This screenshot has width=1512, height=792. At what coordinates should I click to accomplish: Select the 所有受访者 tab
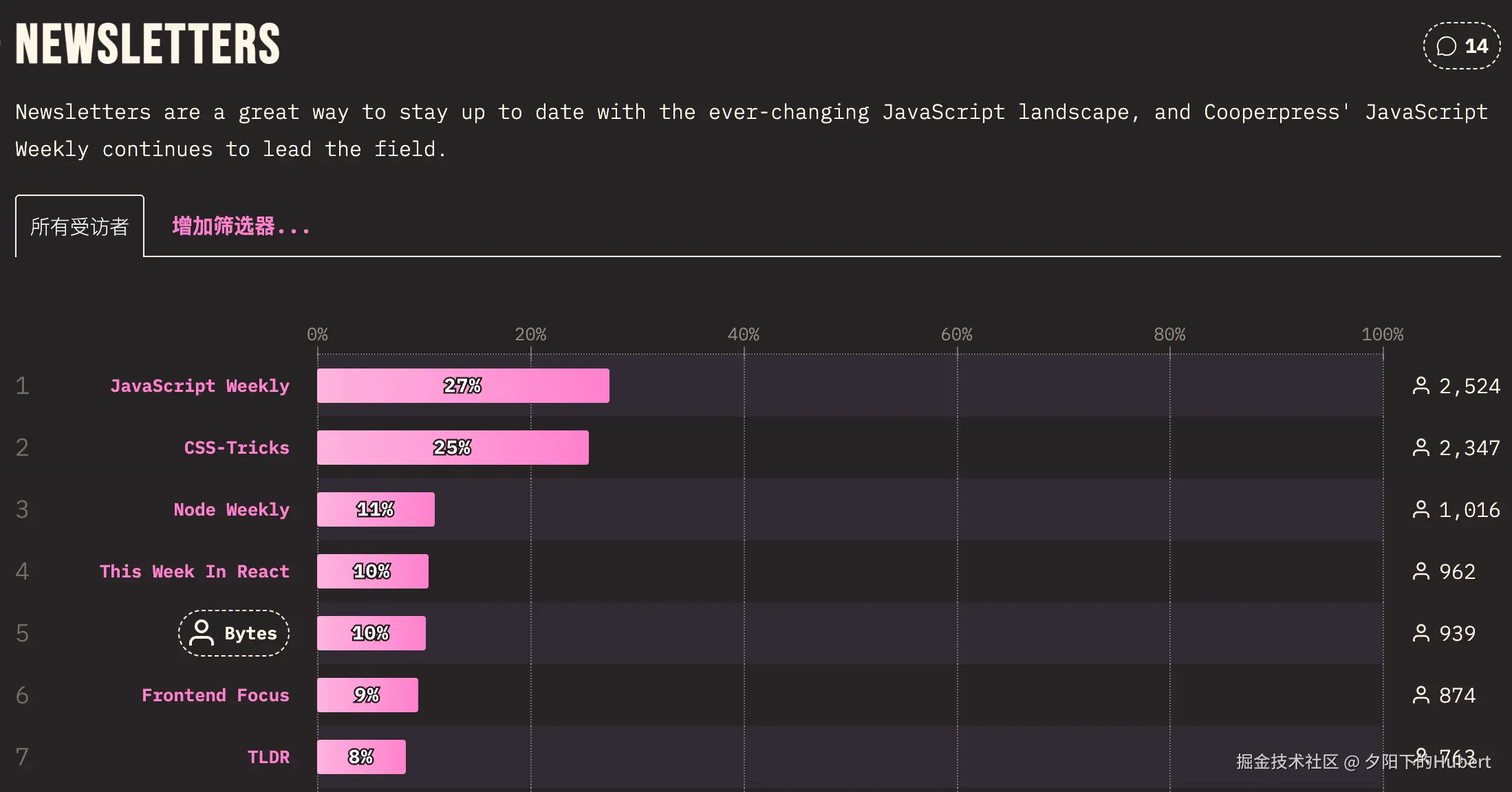(x=80, y=226)
